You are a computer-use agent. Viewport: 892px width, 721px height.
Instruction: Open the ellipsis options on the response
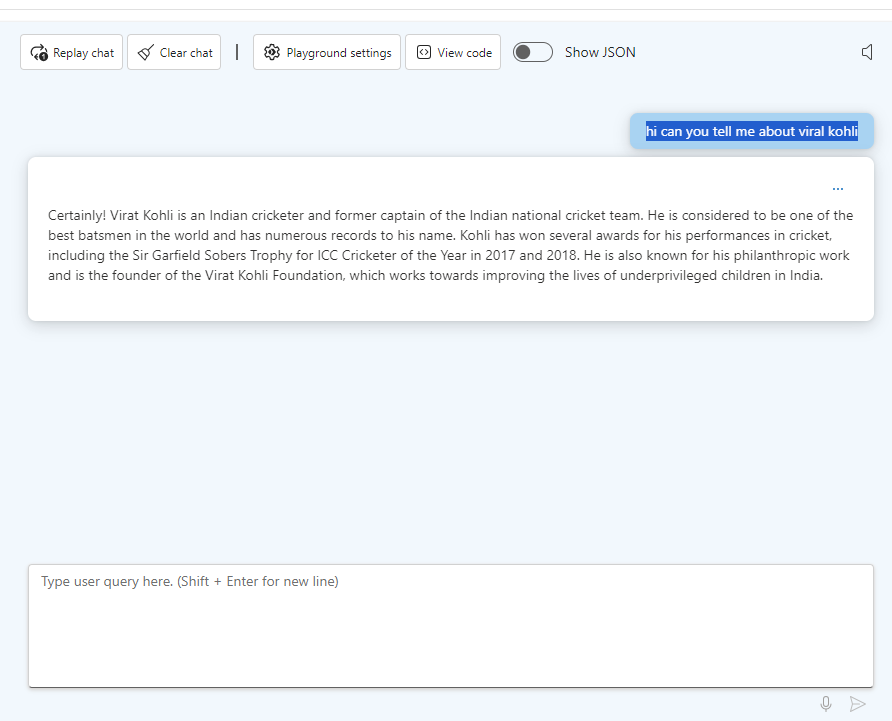point(837,189)
